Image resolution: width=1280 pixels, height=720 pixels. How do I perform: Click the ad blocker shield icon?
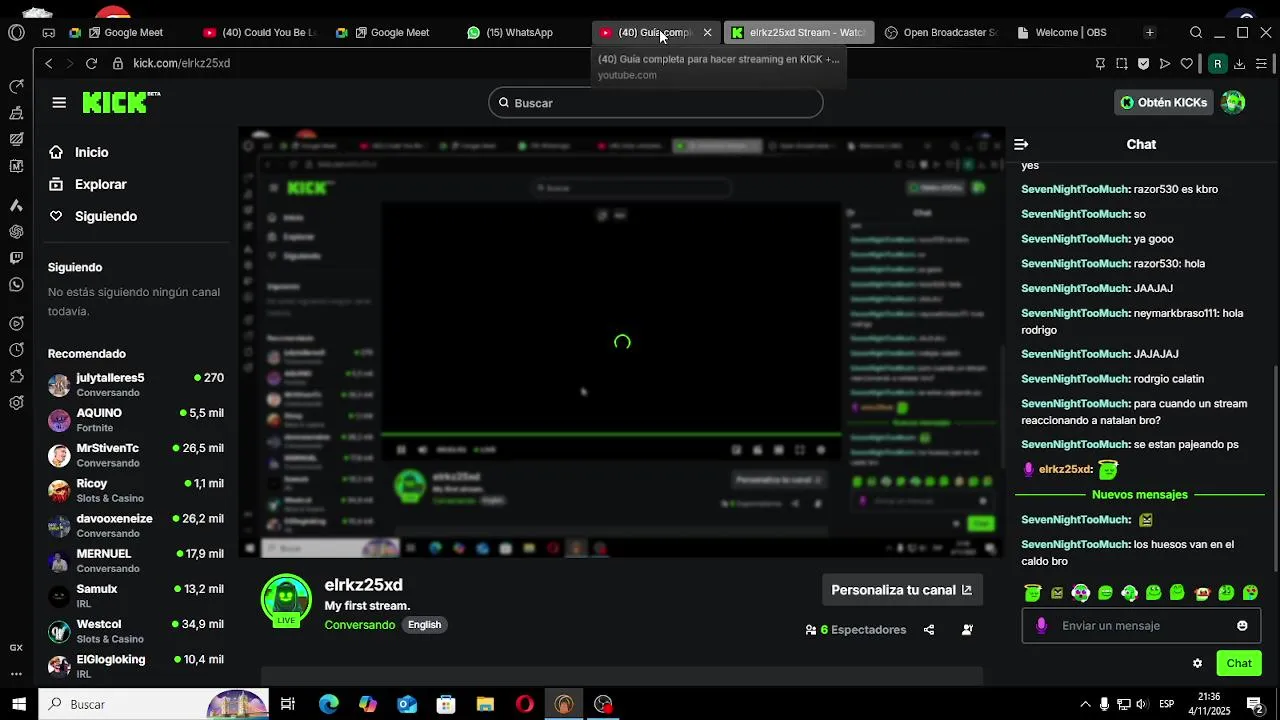[1143, 63]
